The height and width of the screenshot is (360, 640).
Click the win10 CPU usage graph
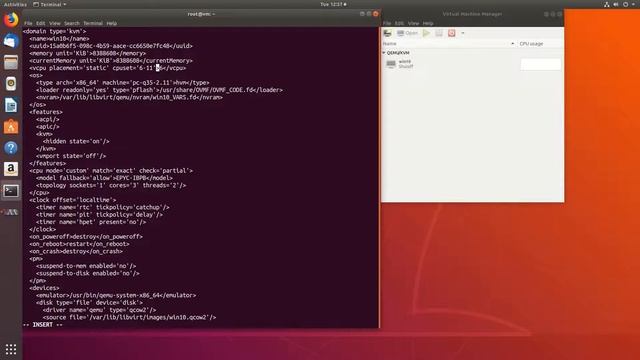(540, 64)
